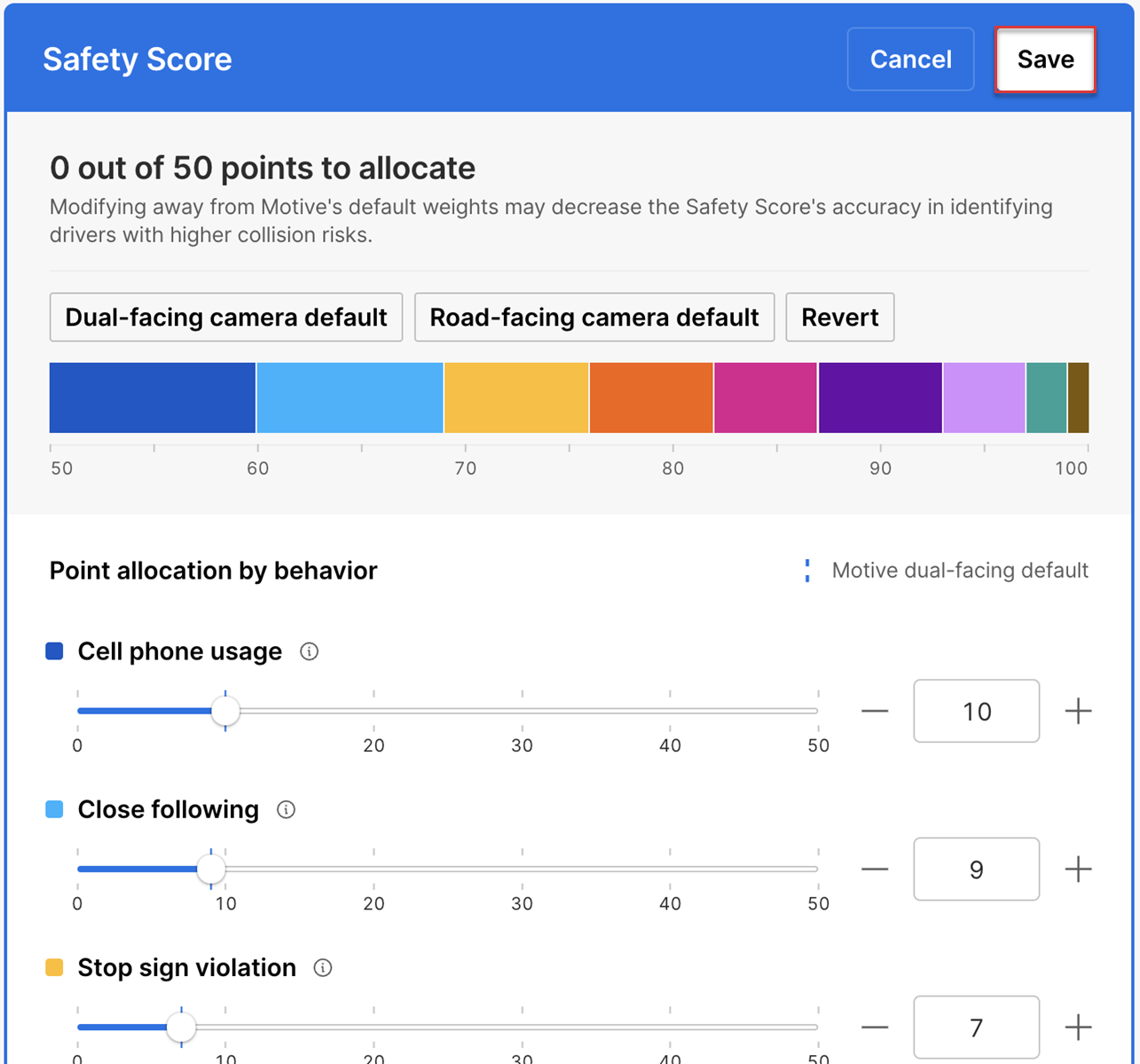Click the Close following points input field
Image resolution: width=1140 pixels, height=1064 pixels.
pyautogui.click(x=976, y=869)
